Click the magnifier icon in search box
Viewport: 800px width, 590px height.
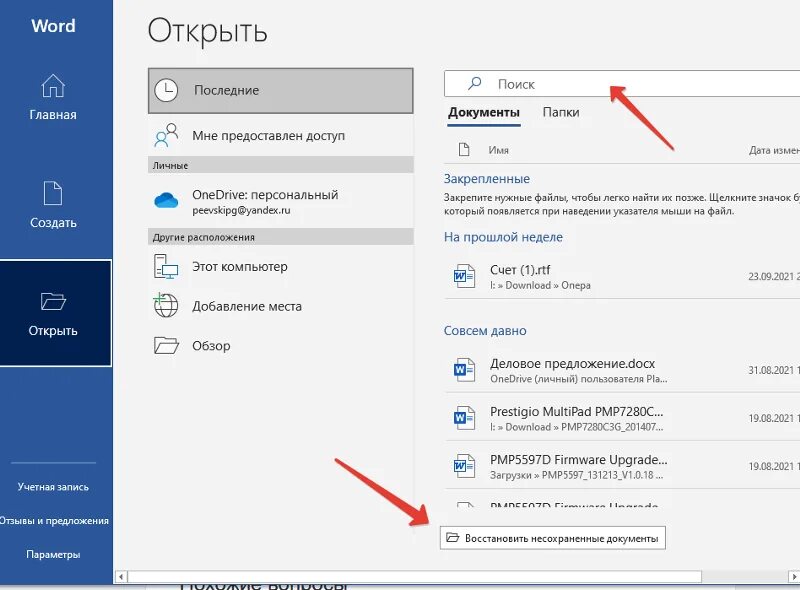(474, 83)
